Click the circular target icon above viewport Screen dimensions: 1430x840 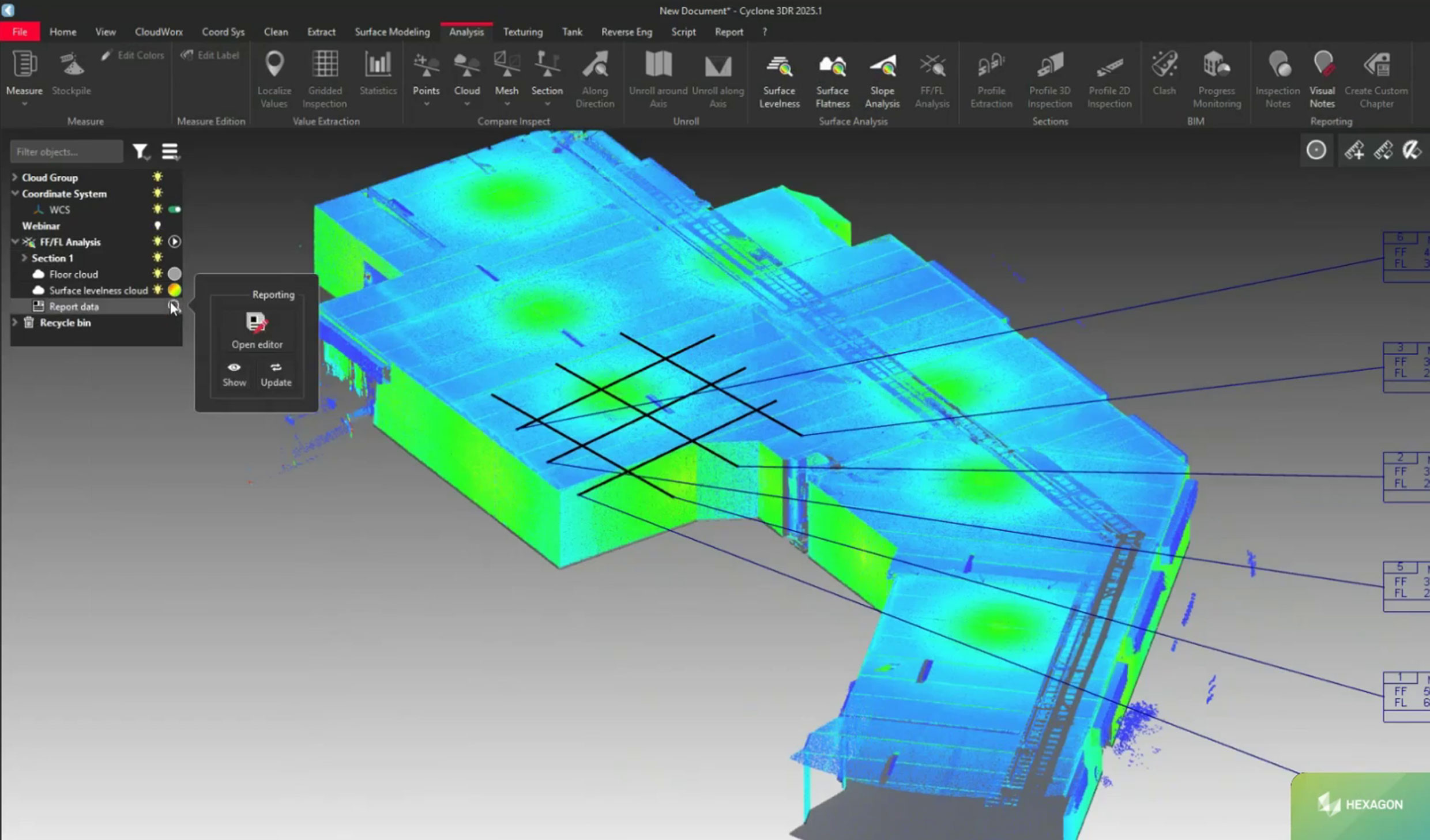pyautogui.click(x=1316, y=150)
